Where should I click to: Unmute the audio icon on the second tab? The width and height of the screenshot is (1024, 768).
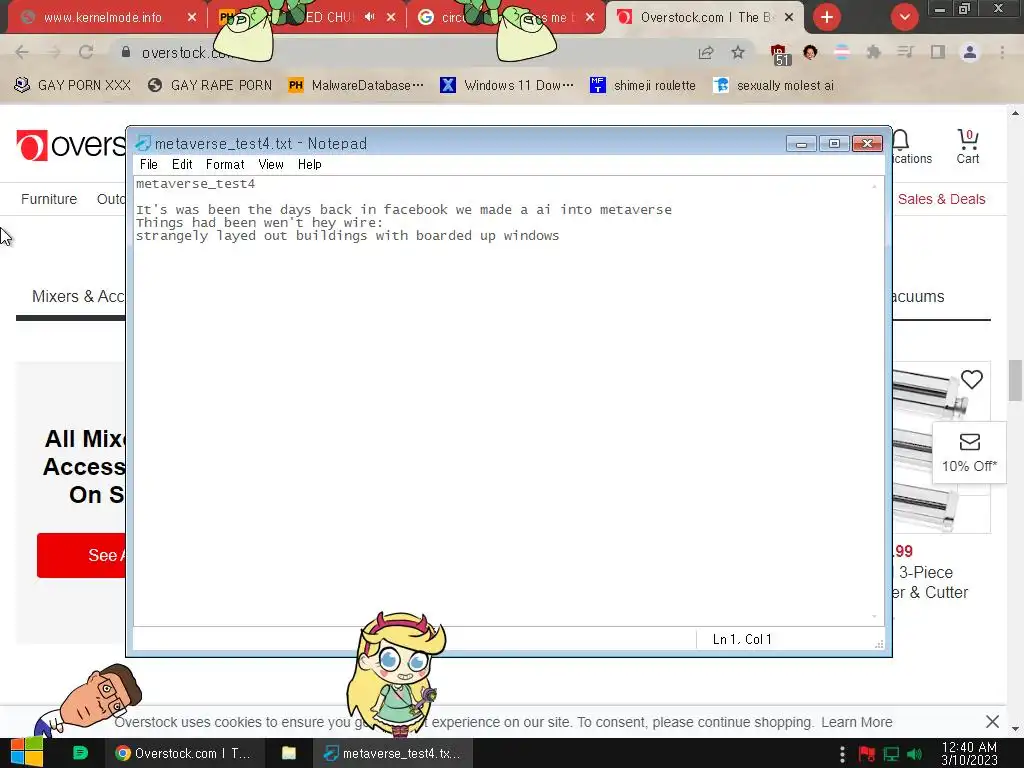[x=370, y=17]
